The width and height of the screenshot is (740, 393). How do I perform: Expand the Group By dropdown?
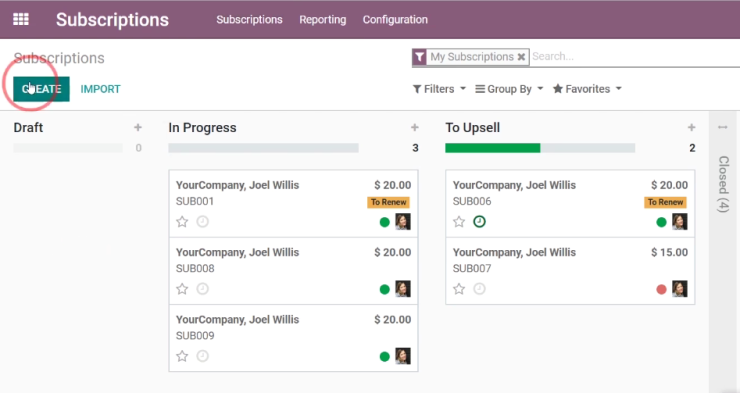point(509,89)
